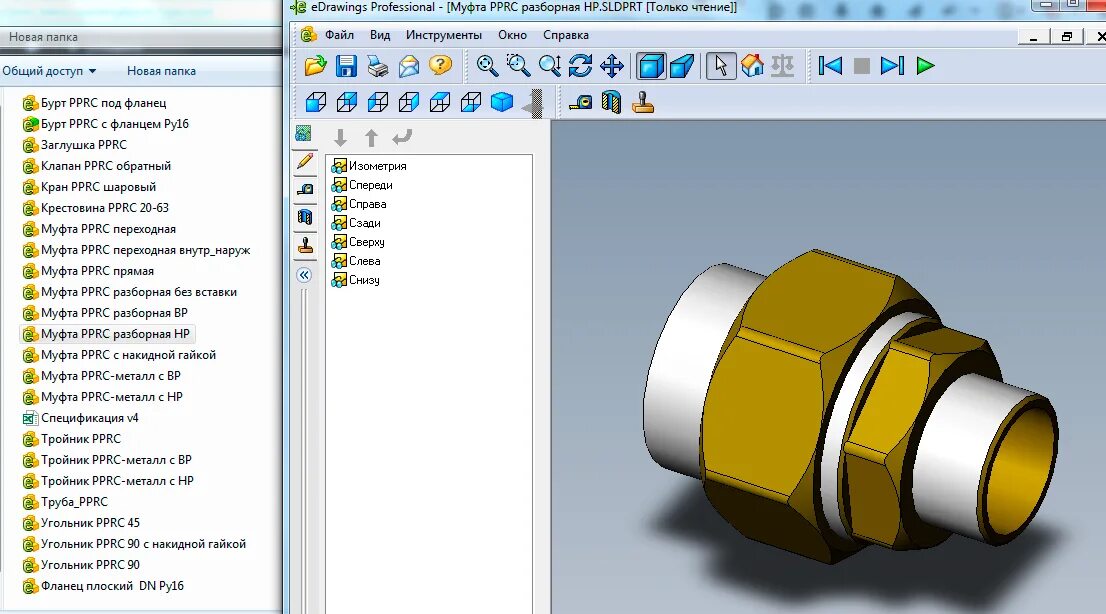Open the Справка menu

[x=566, y=35]
